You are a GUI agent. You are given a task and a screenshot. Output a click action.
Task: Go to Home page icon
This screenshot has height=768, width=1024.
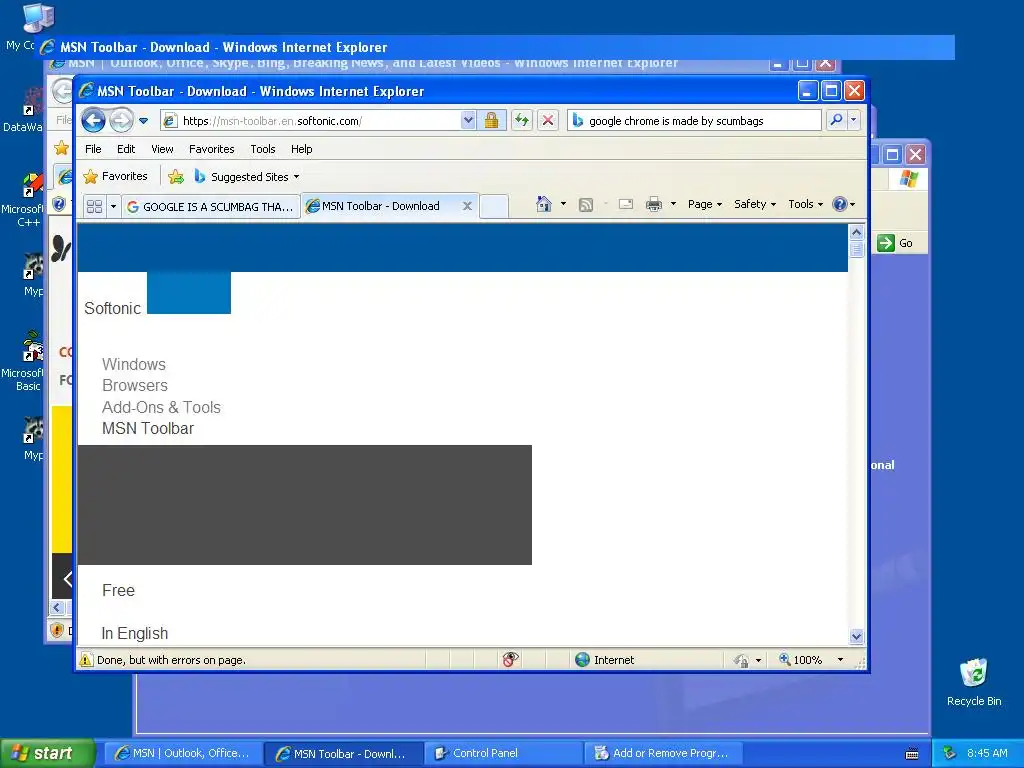pos(544,204)
